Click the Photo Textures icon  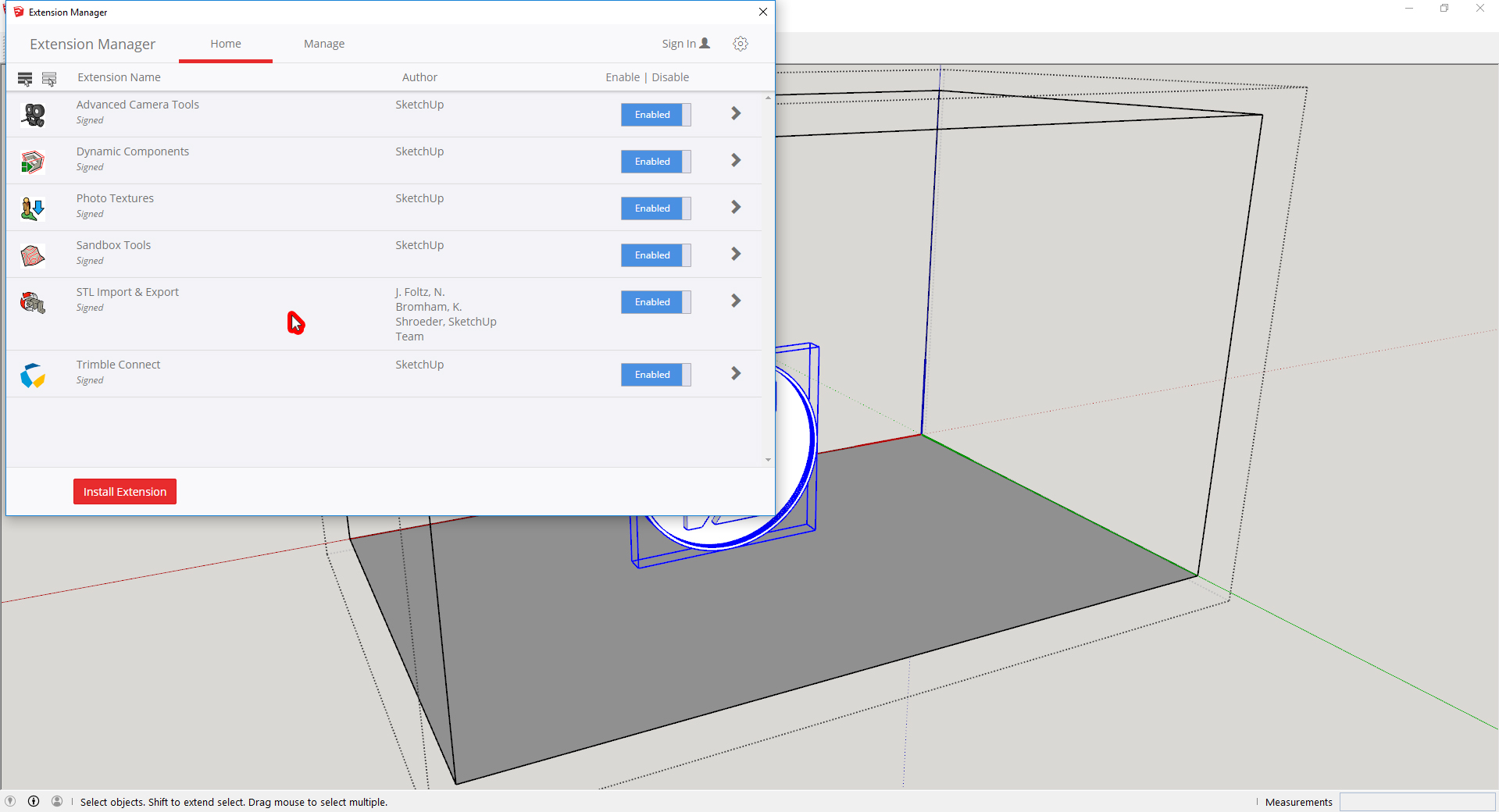33,208
